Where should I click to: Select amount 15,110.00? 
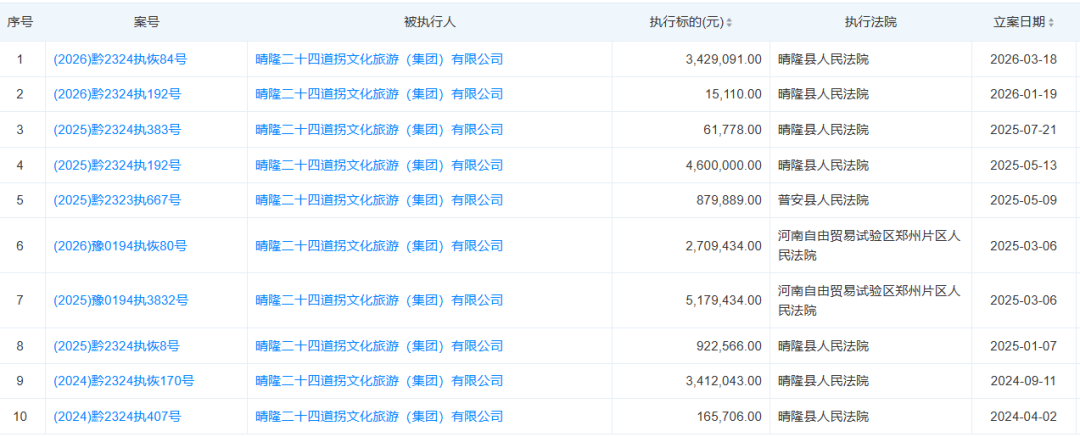(x=733, y=94)
